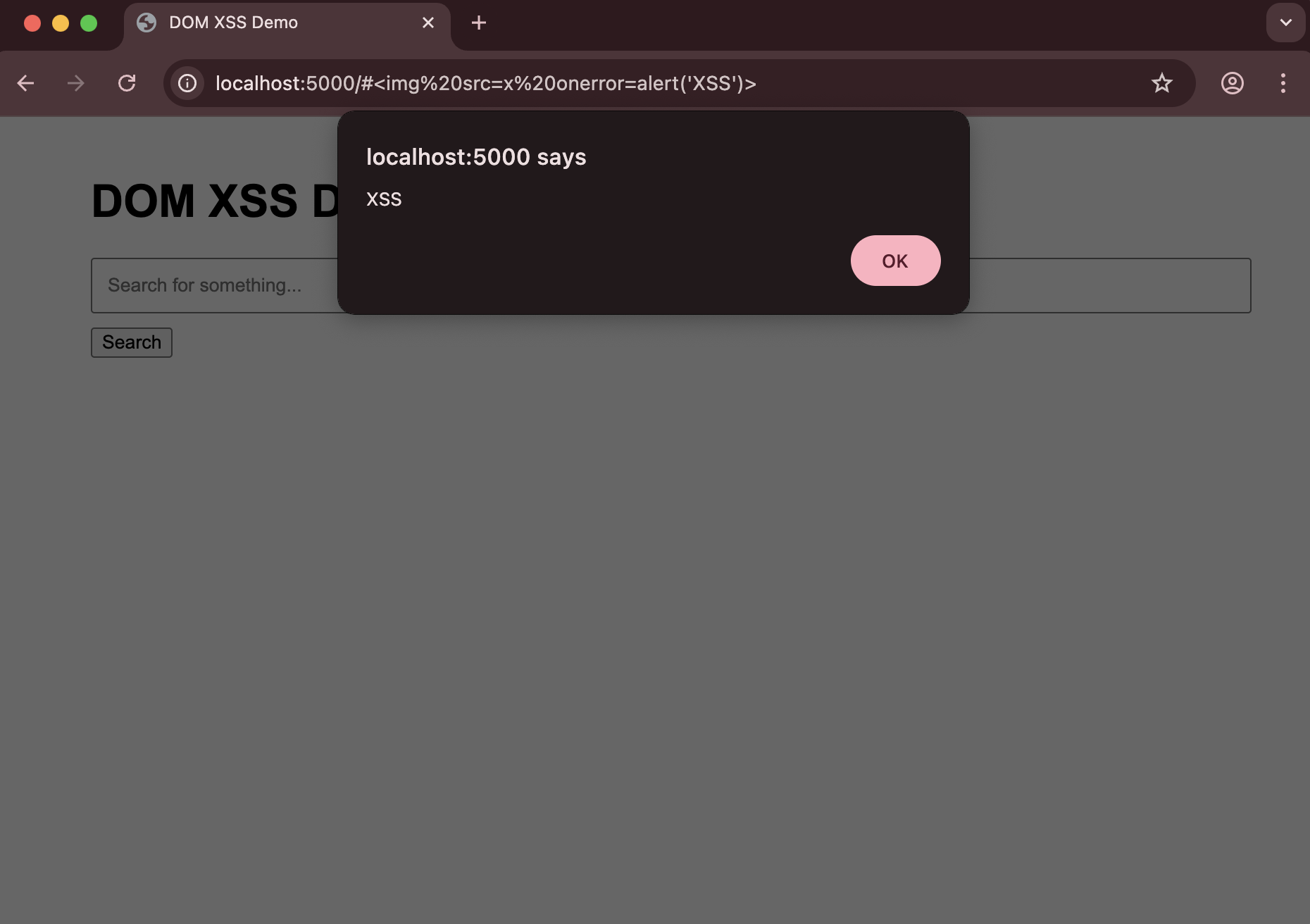The width and height of the screenshot is (1310, 924).
Task: Open the browser profile account icon
Action: (1233, 84)
